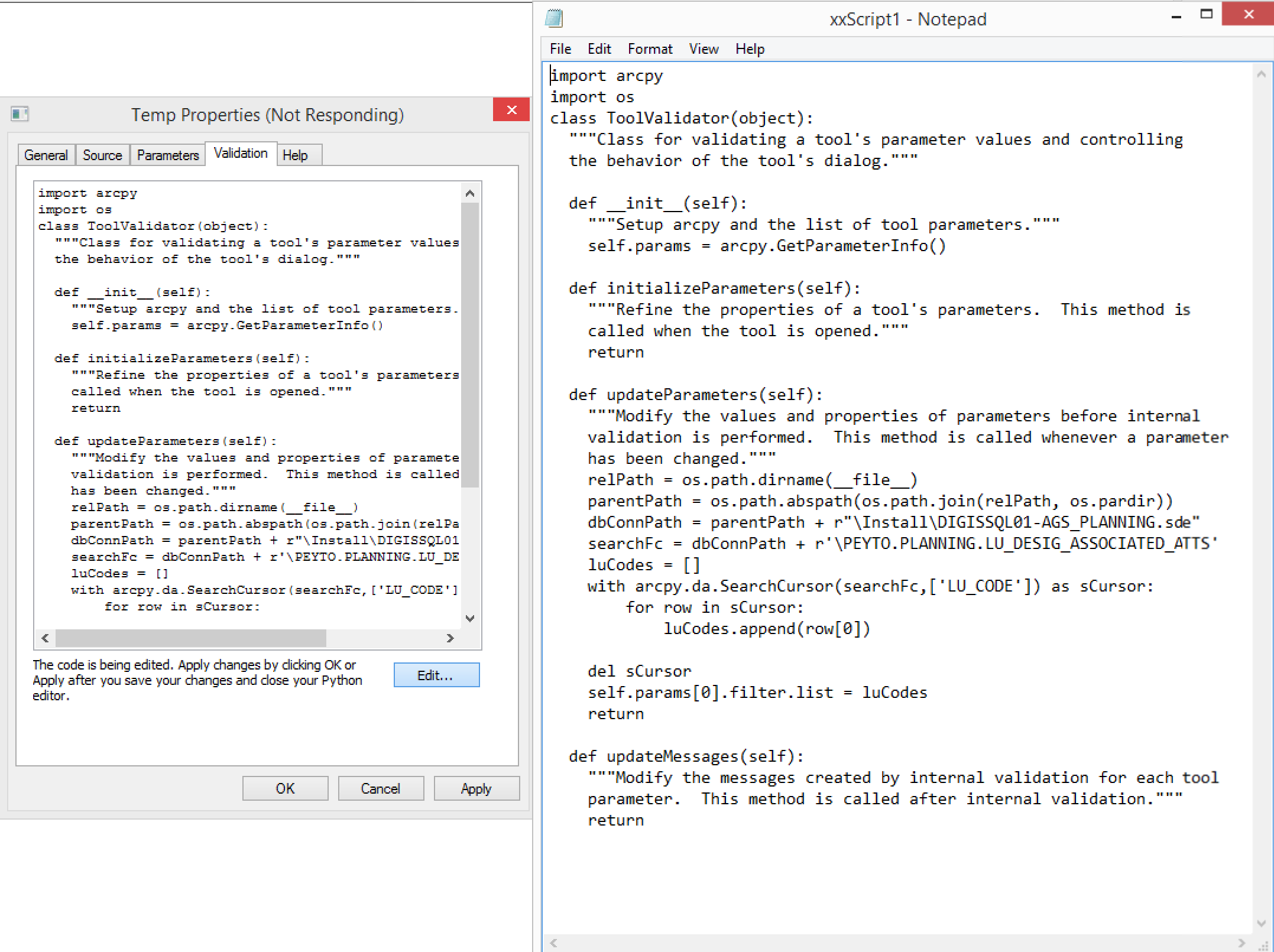Screen dimensions: 1274x952
Task: Click Notepad horizontal scrollbar left arrow
Action: 554,943
